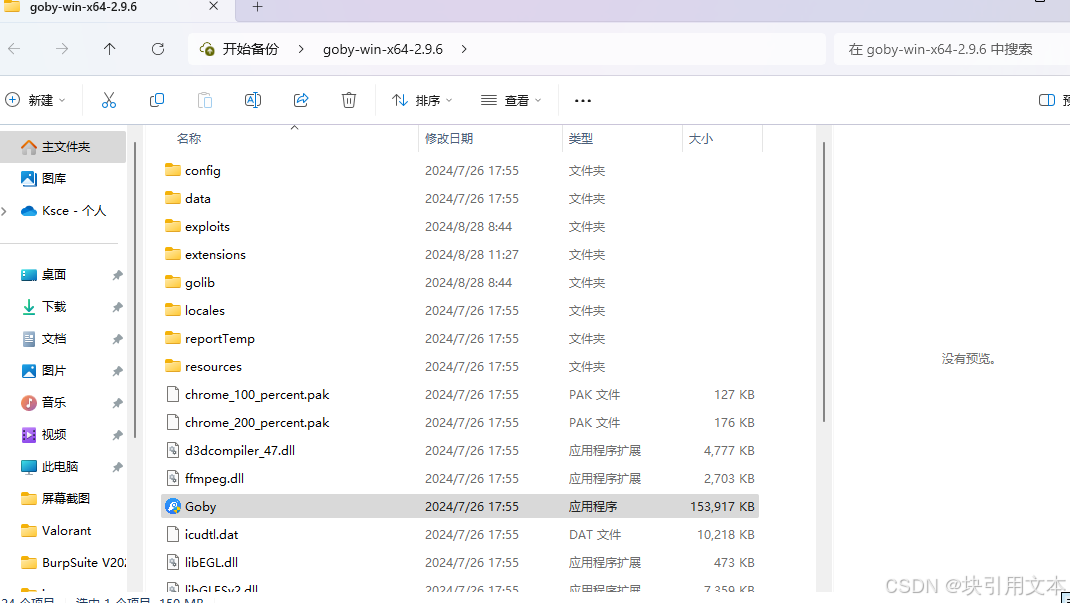Open the View (查看) dropdown
1070x603 pixels.
(x=511, y=100)
